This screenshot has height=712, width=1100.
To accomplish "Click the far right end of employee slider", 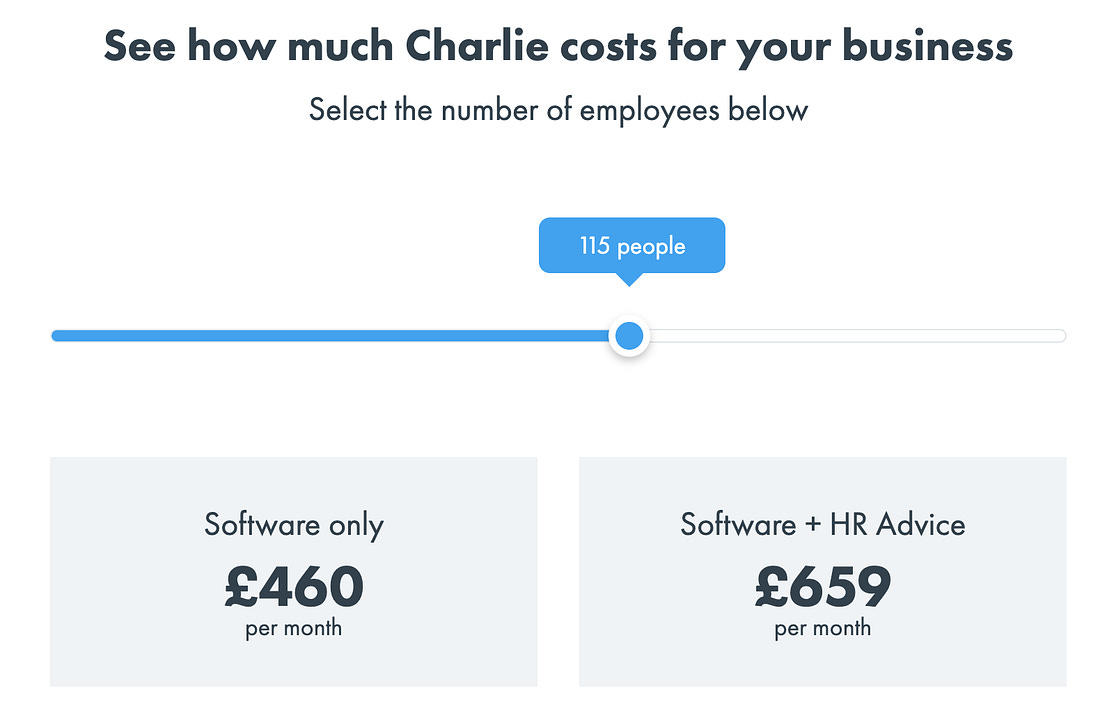I will click(x=1061, y=336).
